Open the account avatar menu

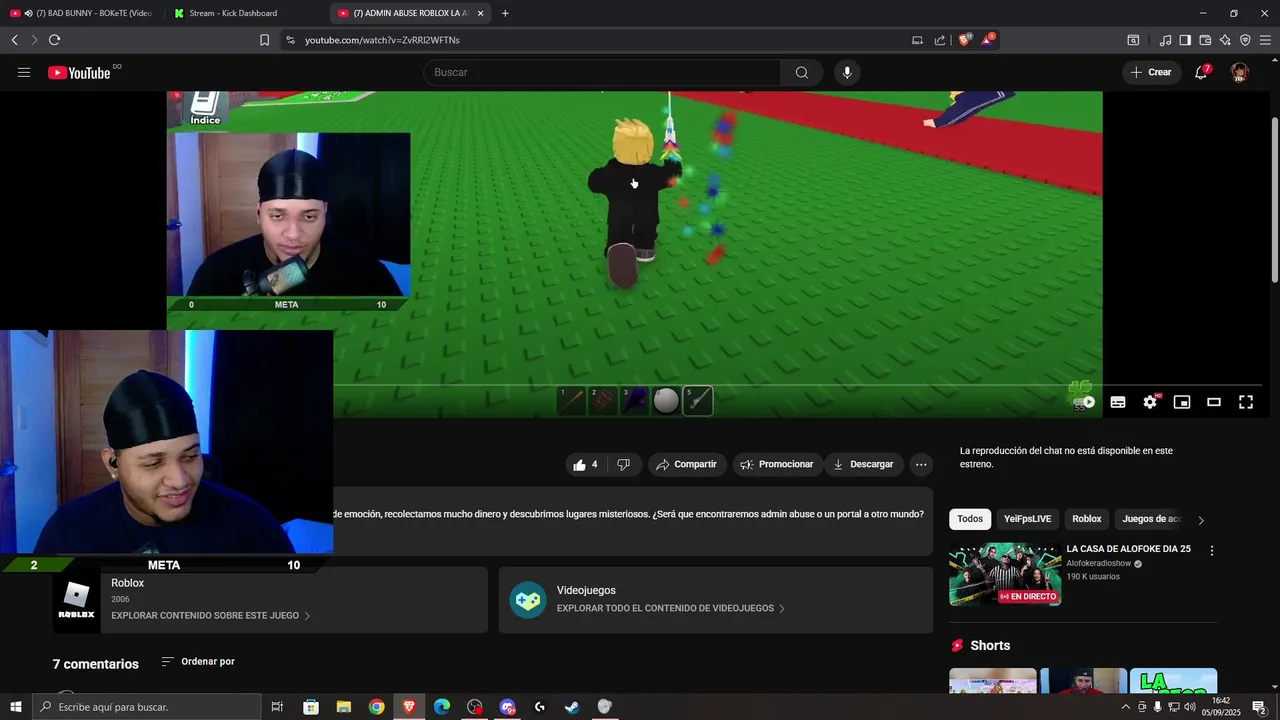pyautogui.click(x=1240, y=72)
